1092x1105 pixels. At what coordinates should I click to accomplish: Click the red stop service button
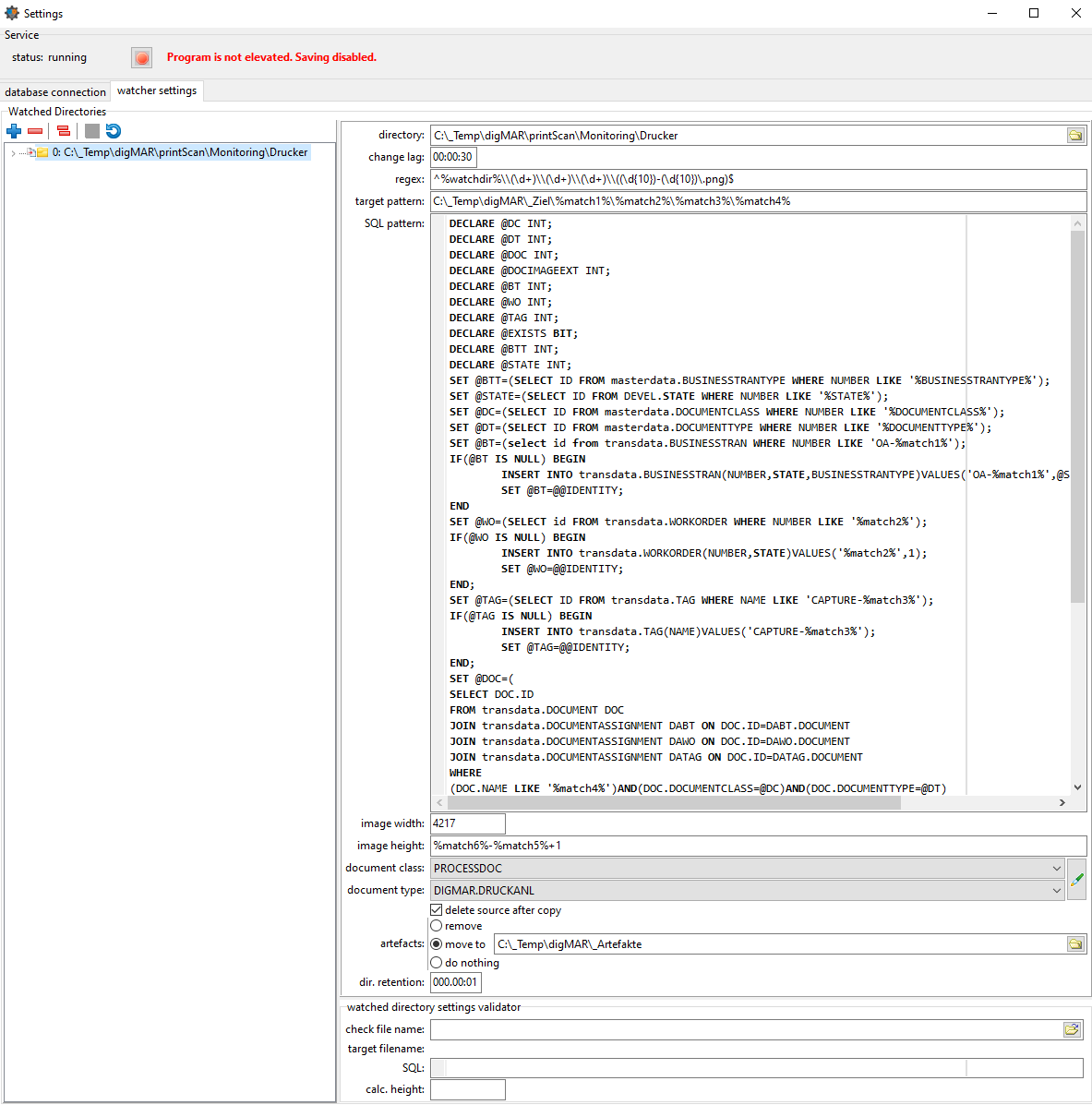(x=141, y=58)
